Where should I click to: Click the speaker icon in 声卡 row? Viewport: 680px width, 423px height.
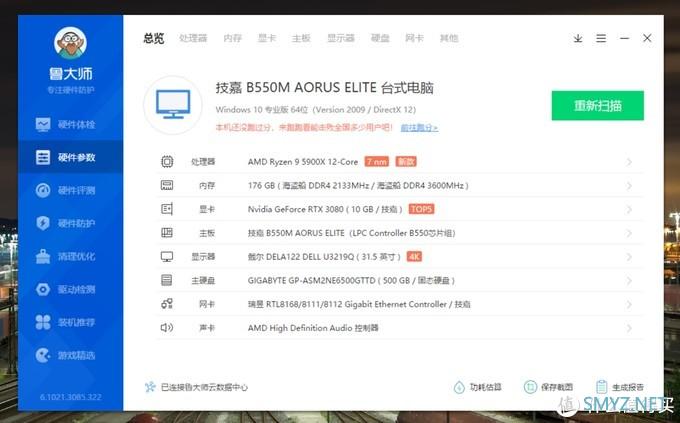click(167, 328)
